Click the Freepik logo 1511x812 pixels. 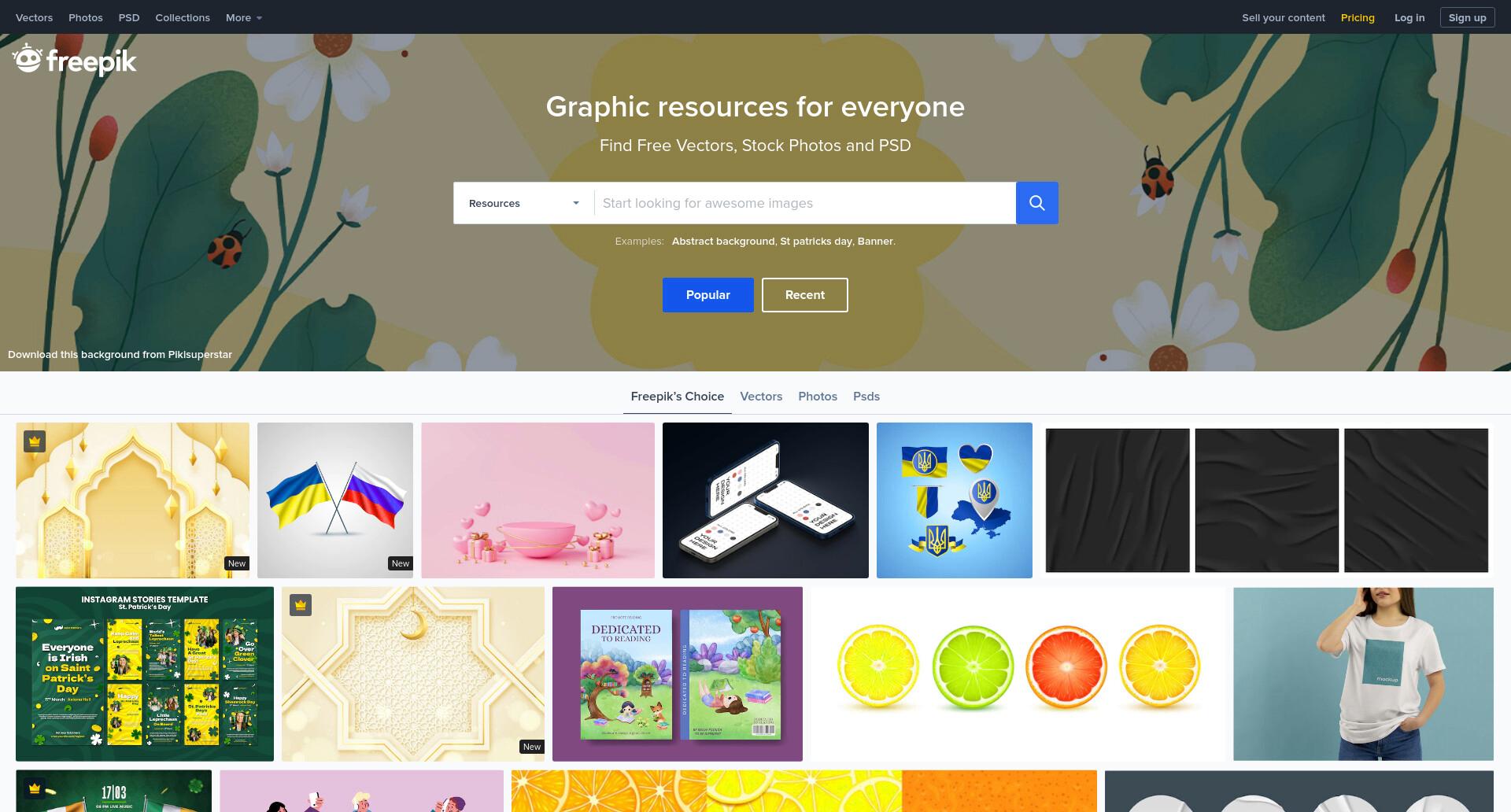point(75,61)
